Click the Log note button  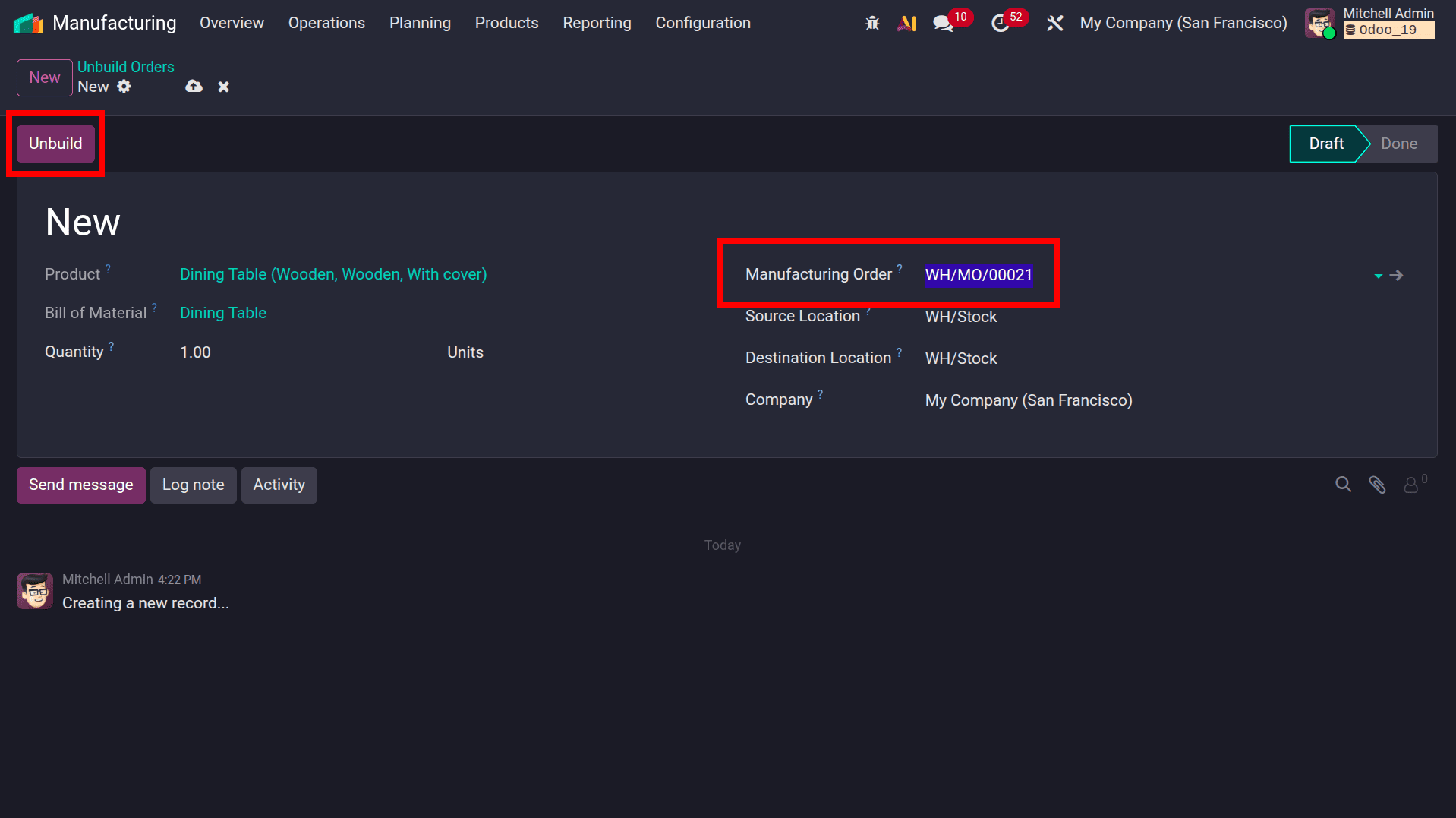(193, 485)
